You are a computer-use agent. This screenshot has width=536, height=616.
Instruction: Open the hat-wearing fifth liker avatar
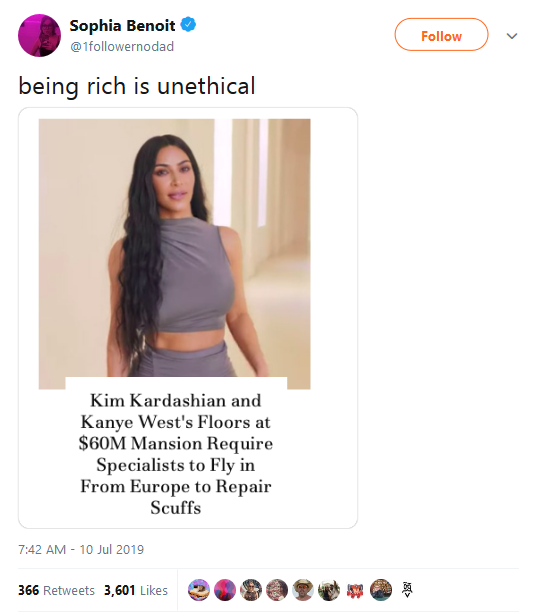pos(303,590)
